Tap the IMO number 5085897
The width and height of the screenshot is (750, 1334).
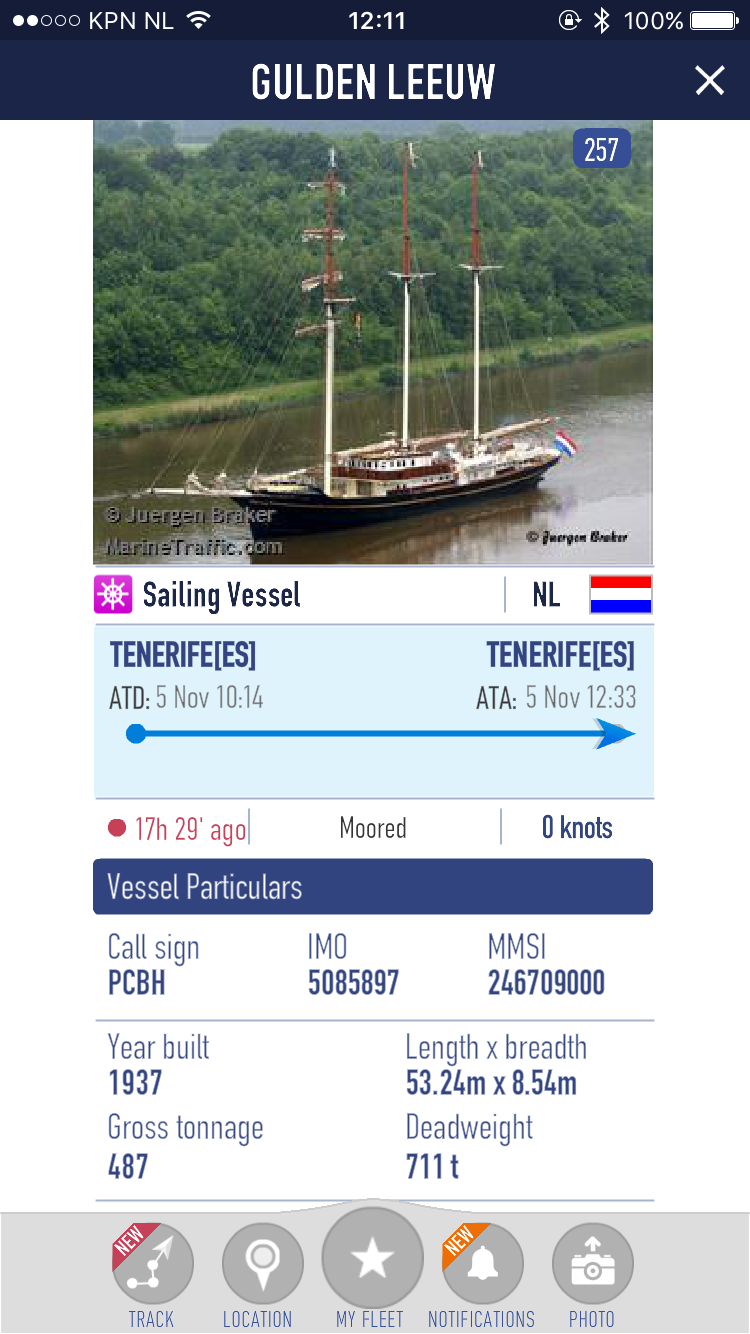point(353,983)
